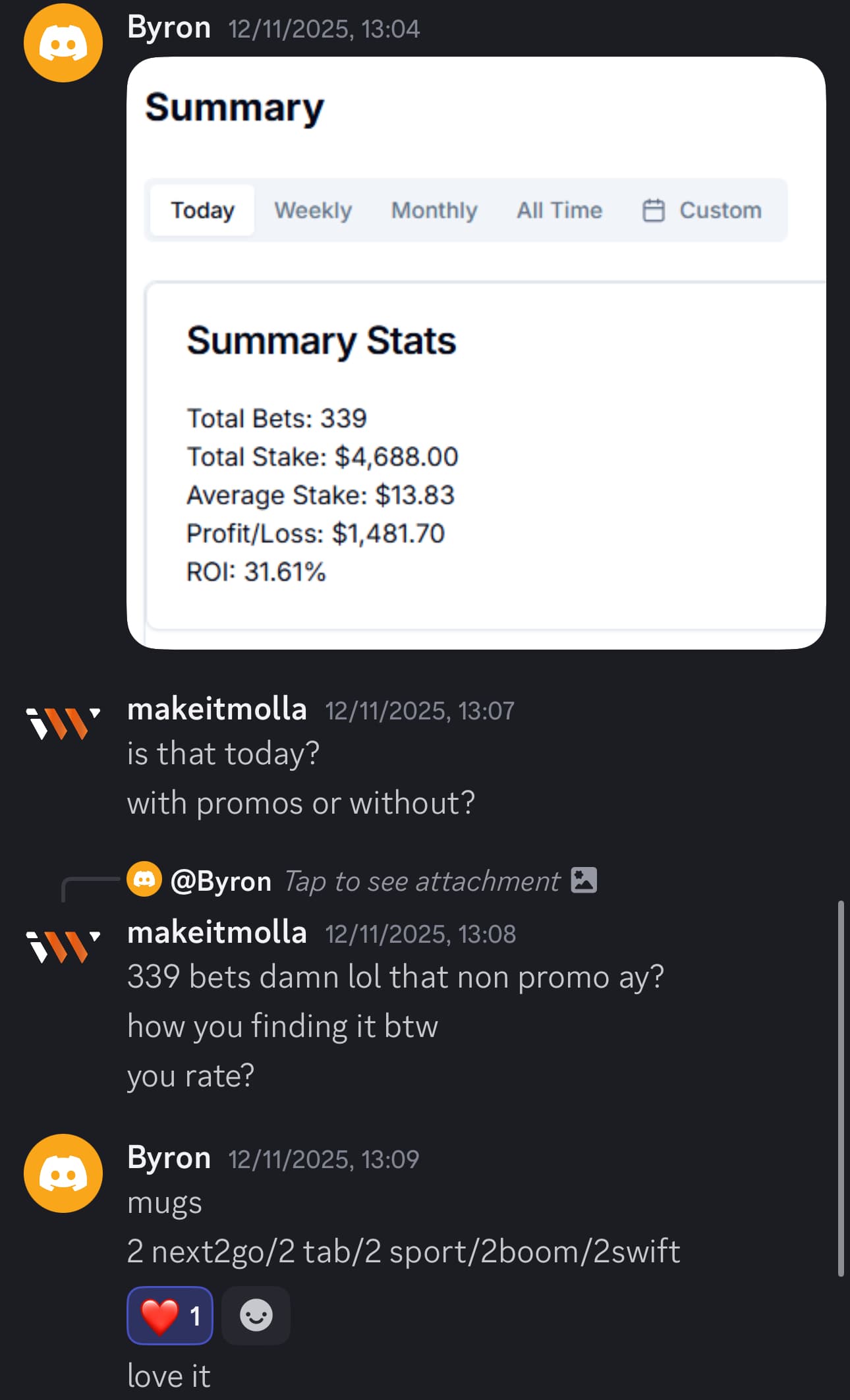Open the All Time tab
850x1400 pixels.
(559, 210)
